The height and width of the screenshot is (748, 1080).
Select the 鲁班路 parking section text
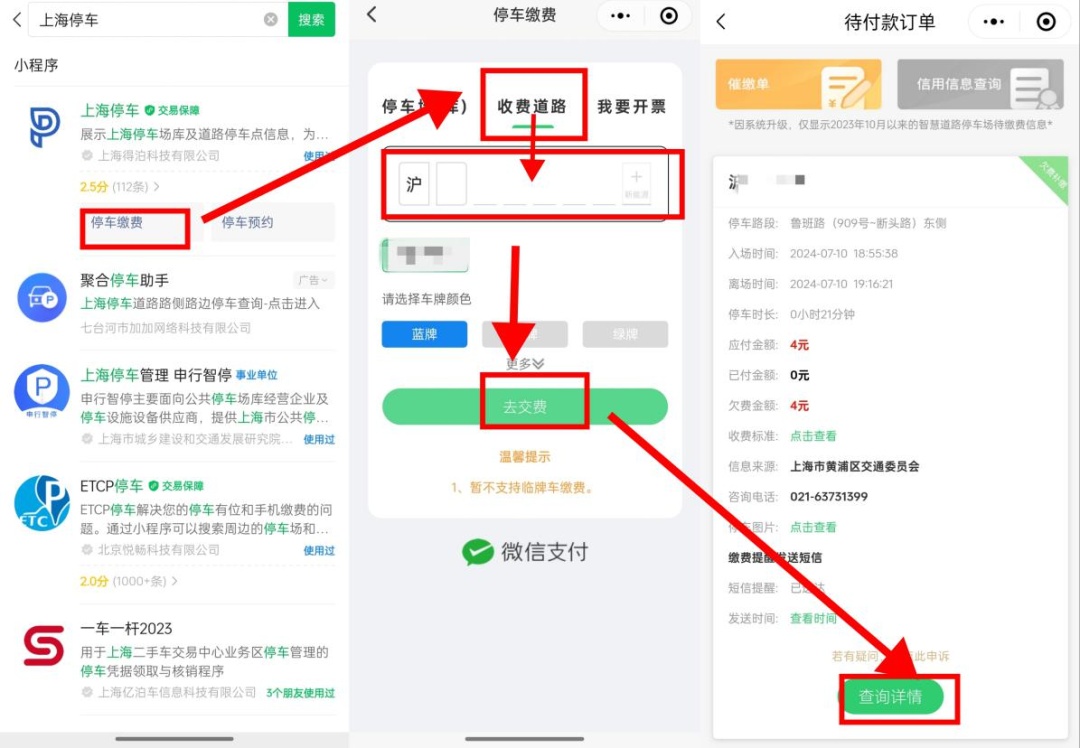[868, 223]
